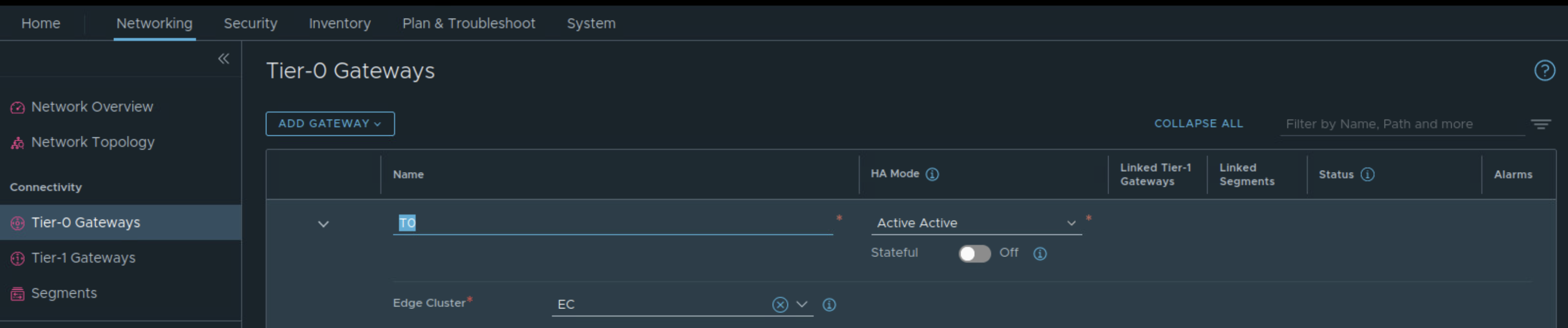Clear the Edge Cluster selection
Screen dimensions: 1568x328
coord(780,305)
